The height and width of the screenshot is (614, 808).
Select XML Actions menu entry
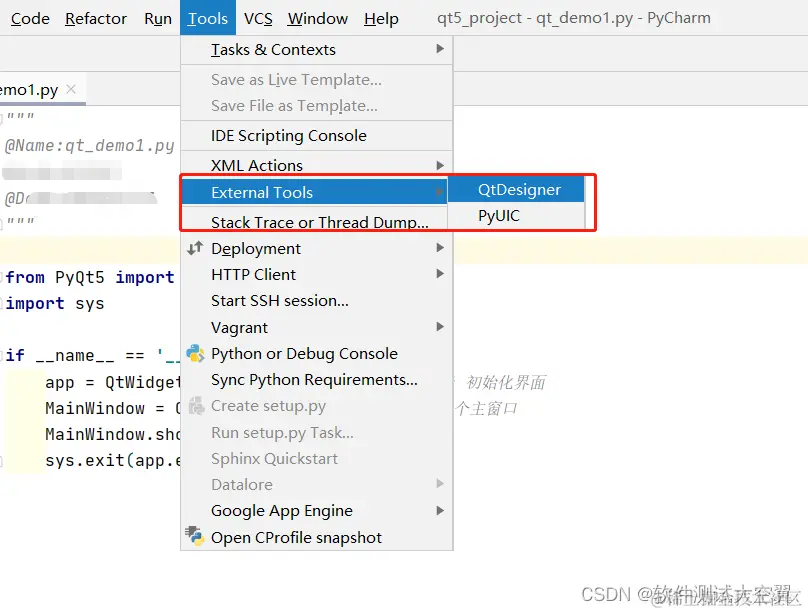point(316,165)
